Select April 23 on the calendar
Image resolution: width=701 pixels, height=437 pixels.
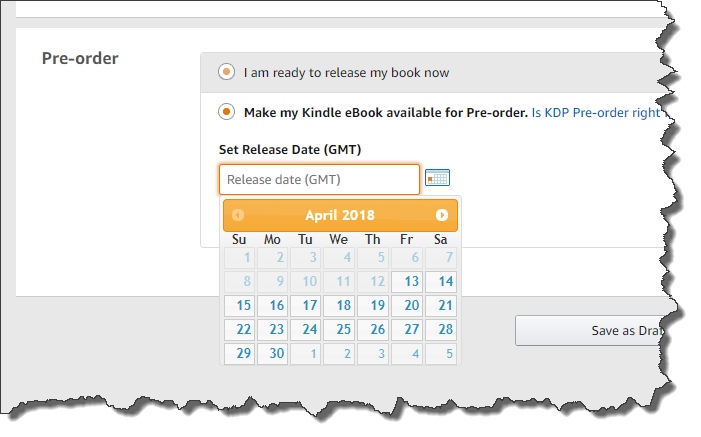pos(272,330)
